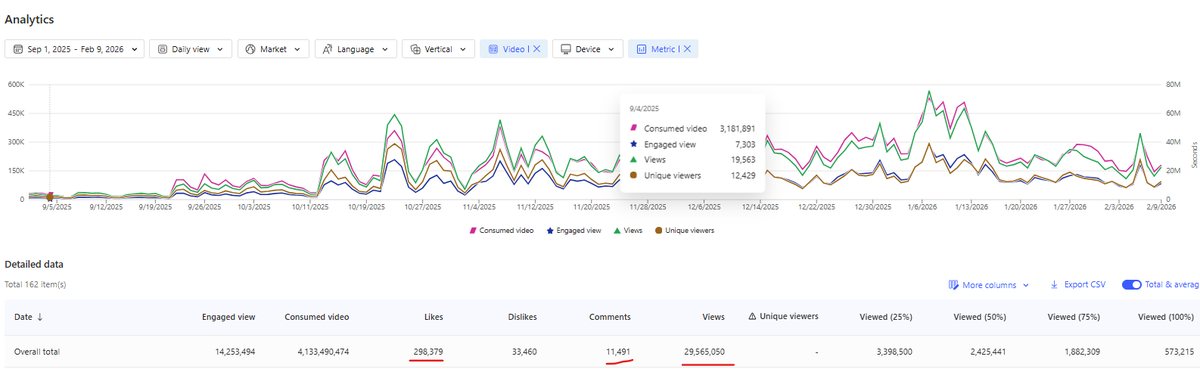This screenshot has width=1200, height=369.
Task: Click Comments total value 11,491
Action: [x=618, y=352]
